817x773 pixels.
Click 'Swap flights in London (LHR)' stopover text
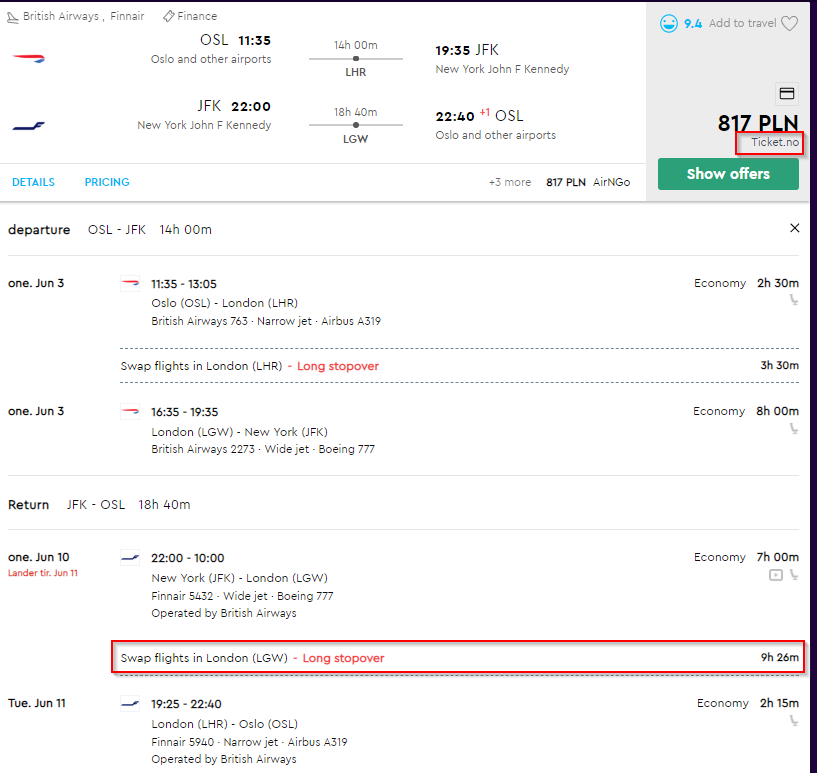pos(201,366)
